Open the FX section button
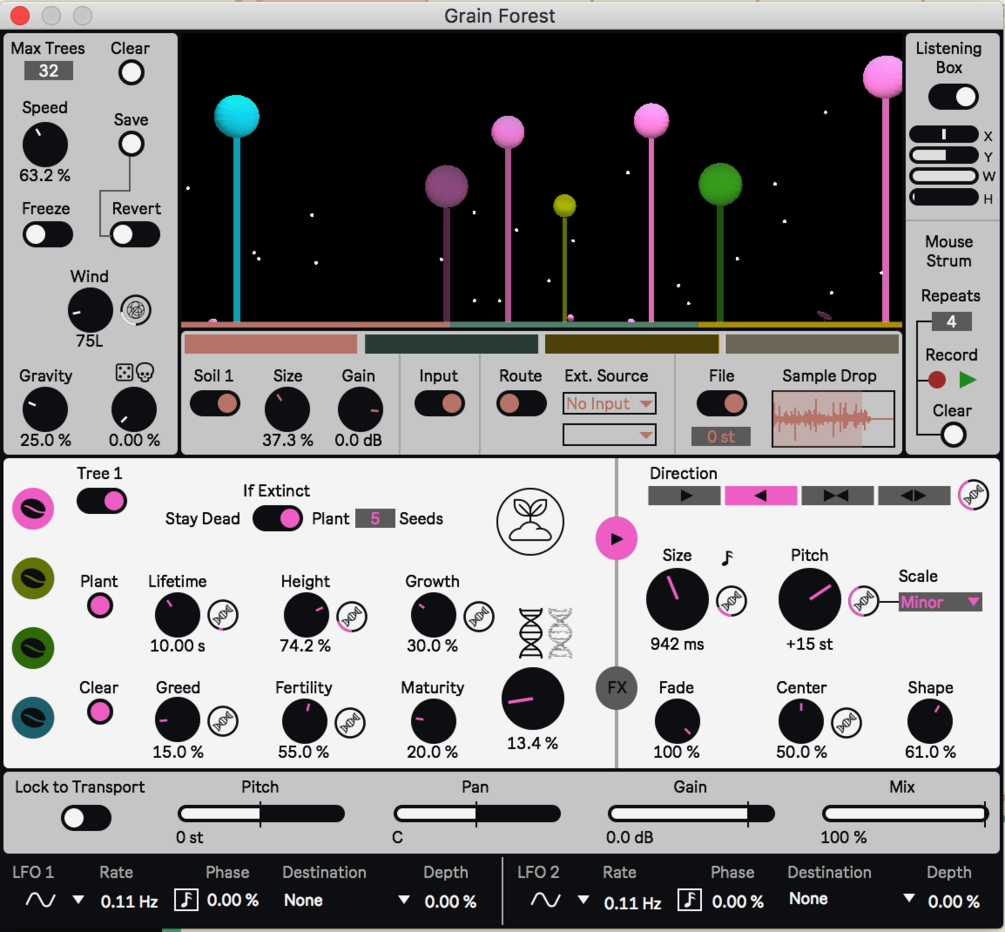Viewport: 1005px width, 932px height. [x=616, y=688]
